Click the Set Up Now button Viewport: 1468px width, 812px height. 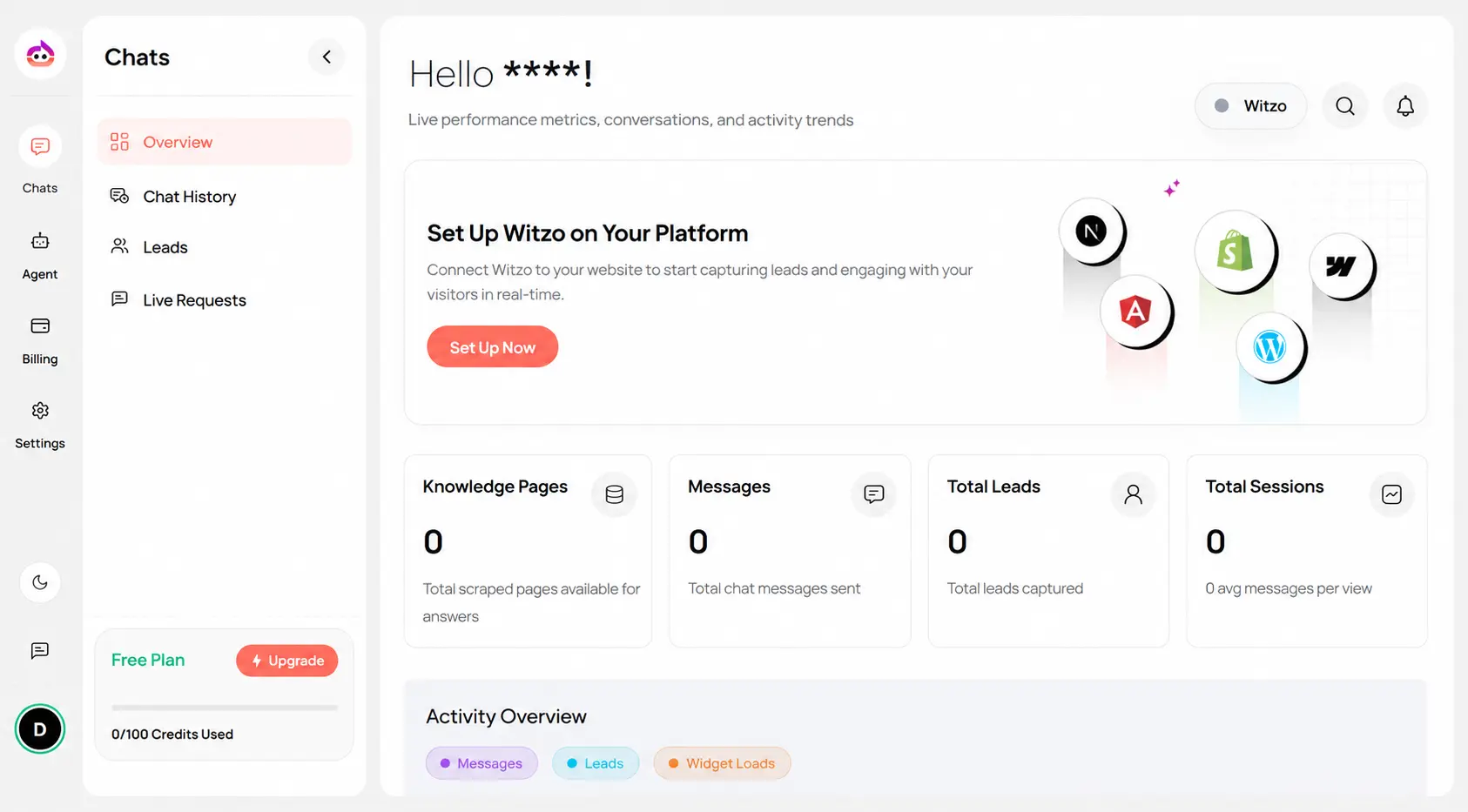point(493,346)
